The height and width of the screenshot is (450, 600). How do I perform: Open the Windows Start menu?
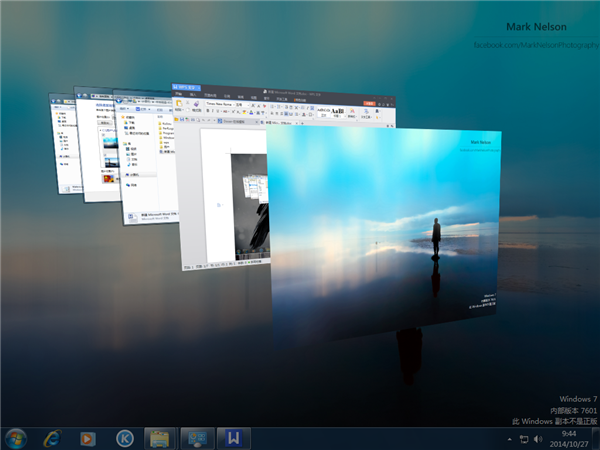[17, 437]
